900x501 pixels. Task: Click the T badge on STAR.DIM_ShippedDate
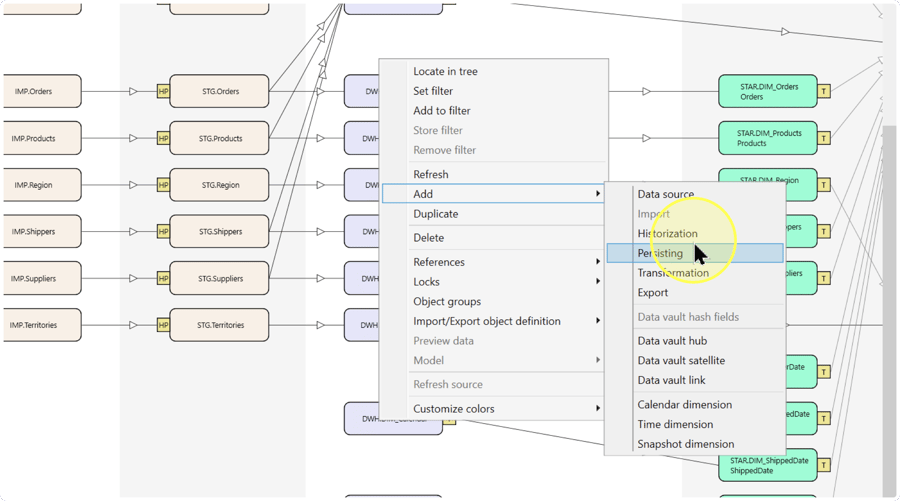pyautogui.click(x=824, y=465)
